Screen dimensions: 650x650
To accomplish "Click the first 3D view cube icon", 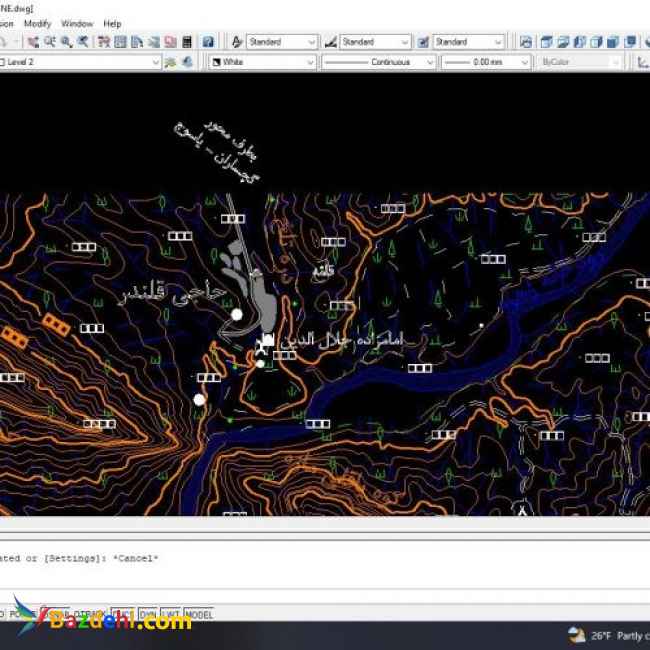I will pos(546,42).
